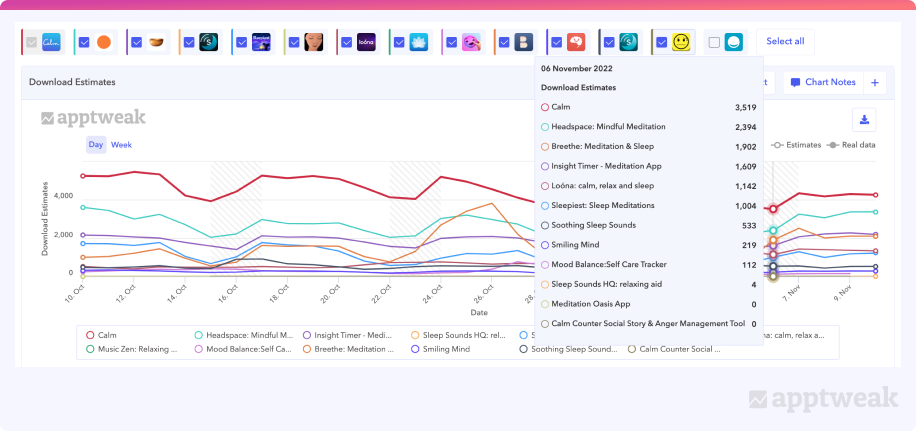
Task: Click Soothing Sleep Sounds tooltip row
Action: coord(648,225)
